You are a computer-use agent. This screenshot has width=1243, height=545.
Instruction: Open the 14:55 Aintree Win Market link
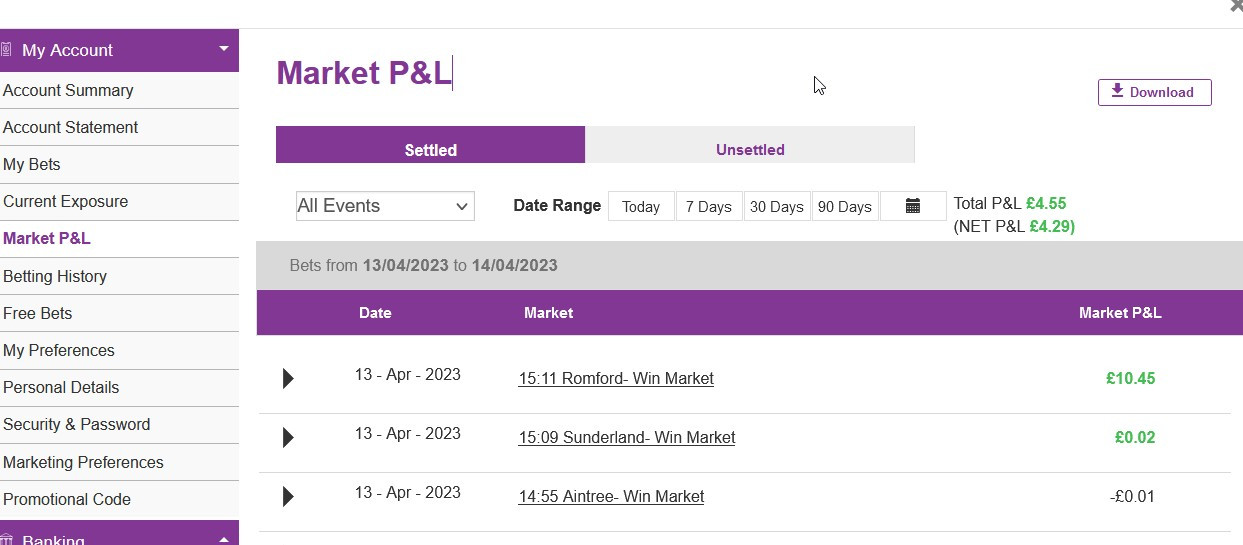coord(611,497)
